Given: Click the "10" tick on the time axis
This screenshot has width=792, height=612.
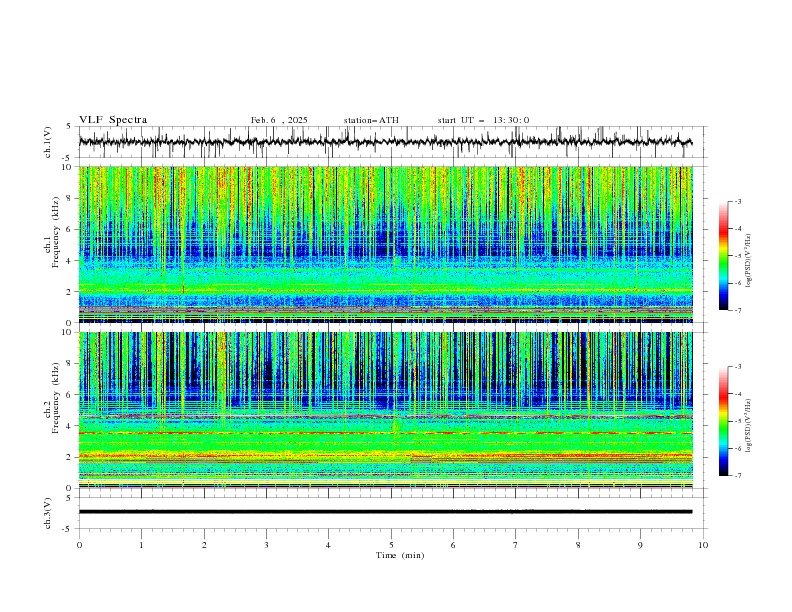Looking at the screenshot, I should click(x=703, y=545).
